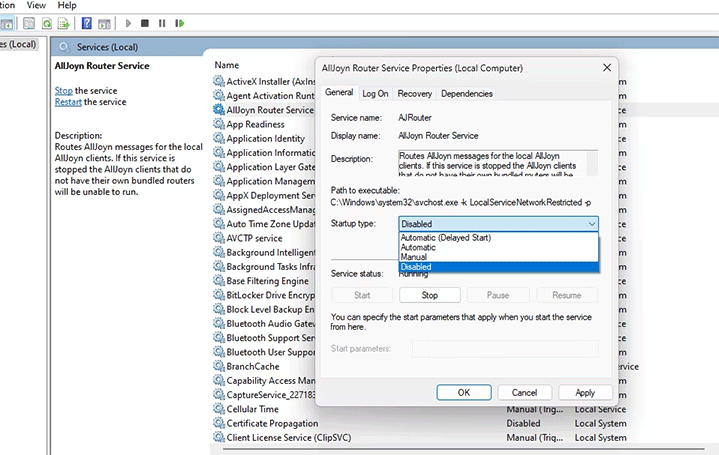This screenshot has width=719, height=455.
Task: Click gear icon beside BranchCache
Action: point(219,366)
